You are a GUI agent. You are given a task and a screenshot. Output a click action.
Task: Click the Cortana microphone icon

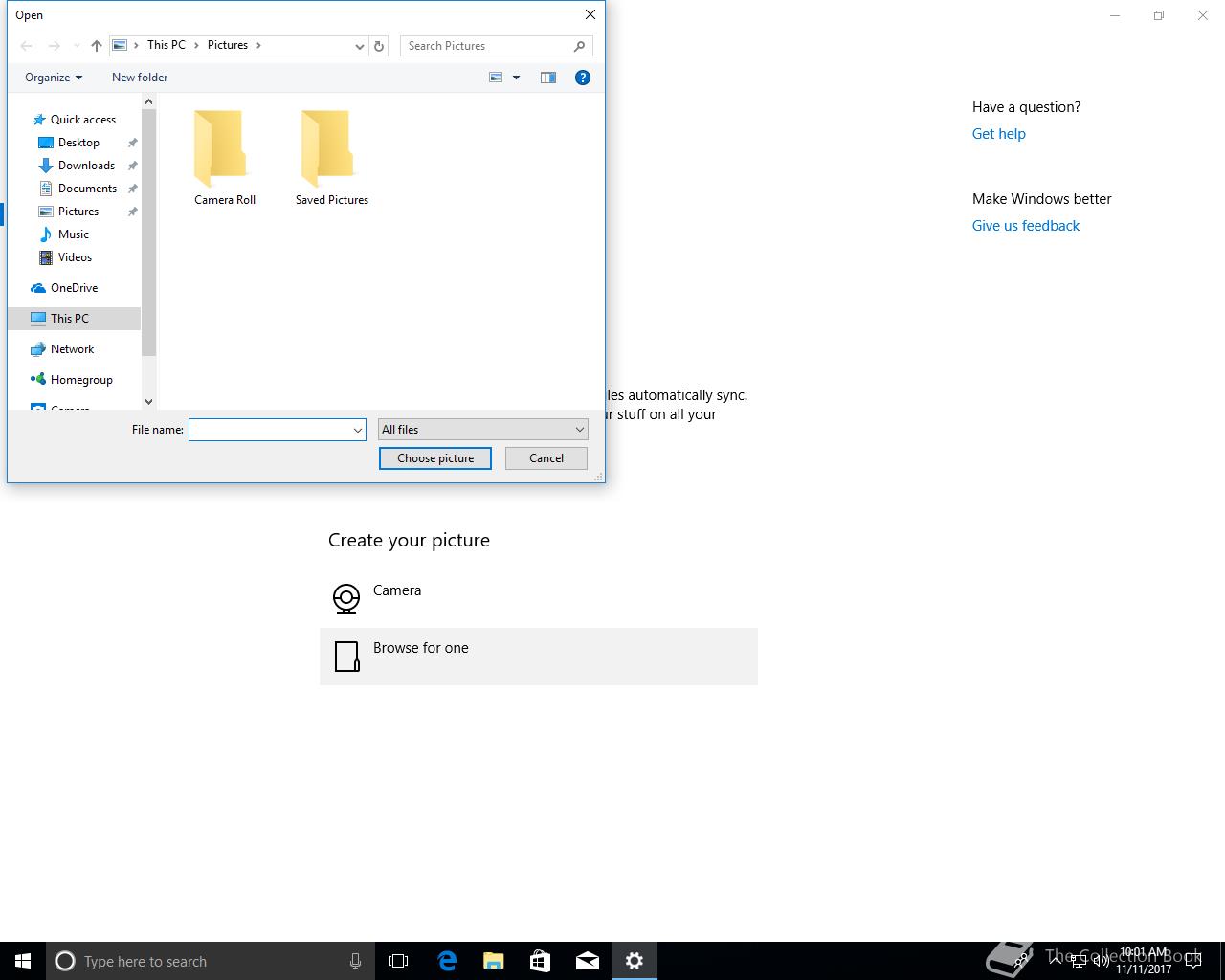pyautogui.click(x=355, y=961)
